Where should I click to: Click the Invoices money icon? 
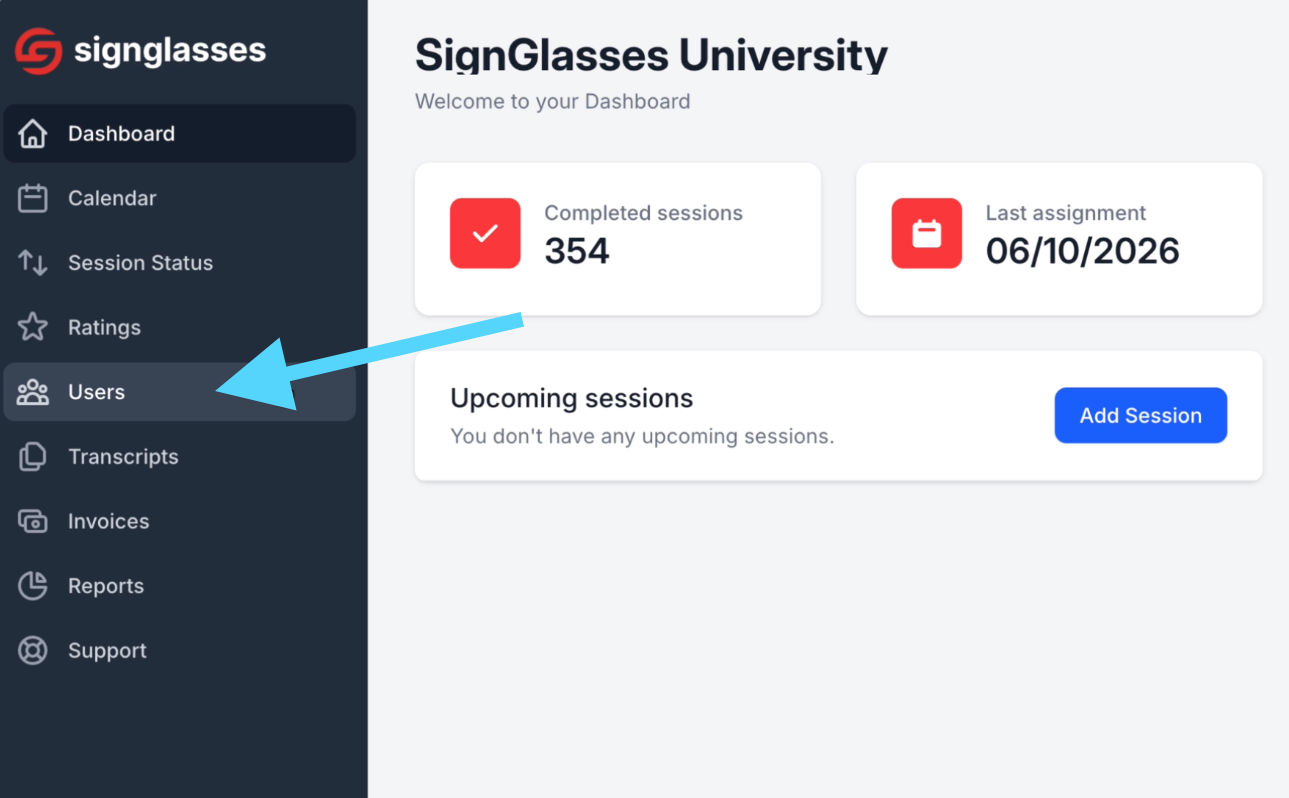click(33, 521)
